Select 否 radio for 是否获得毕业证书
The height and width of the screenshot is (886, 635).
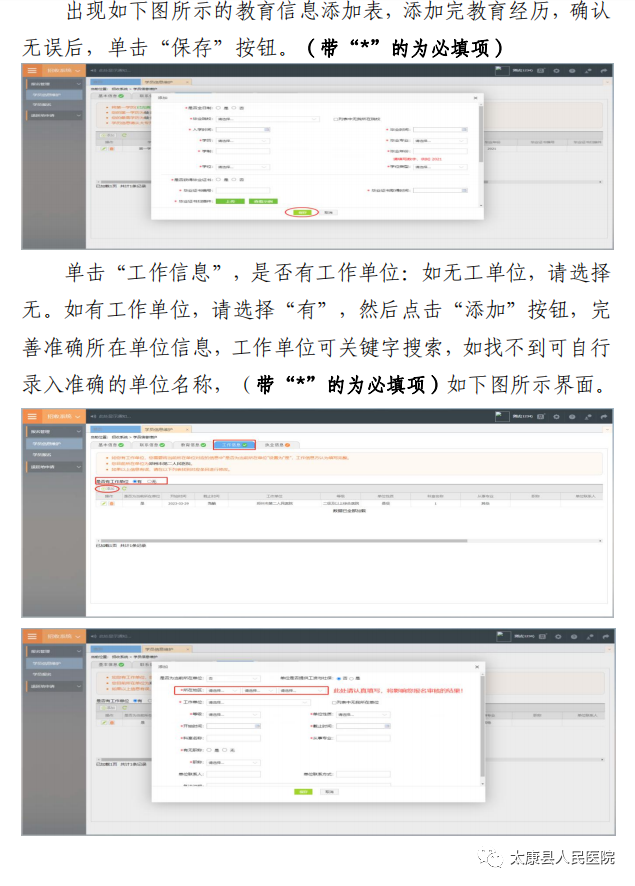pos(233,179)
